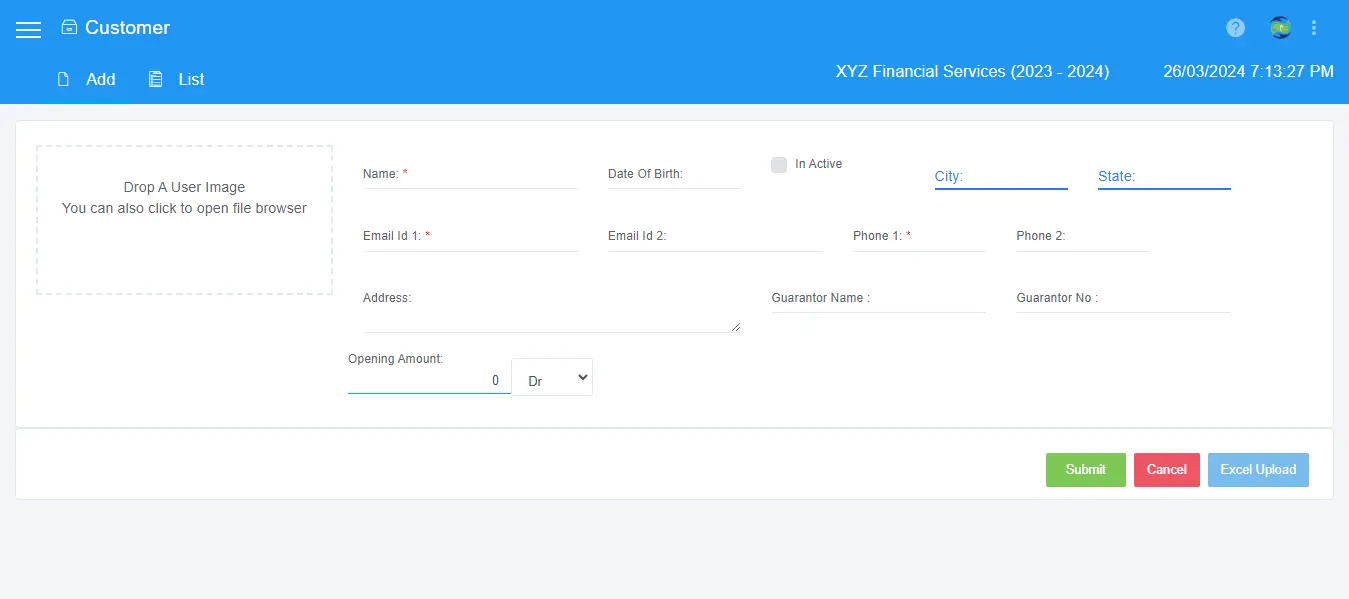This screenshot has height=599, width=1349.
Task: Open the hamburger navigation menu
Action: [28, 29]
